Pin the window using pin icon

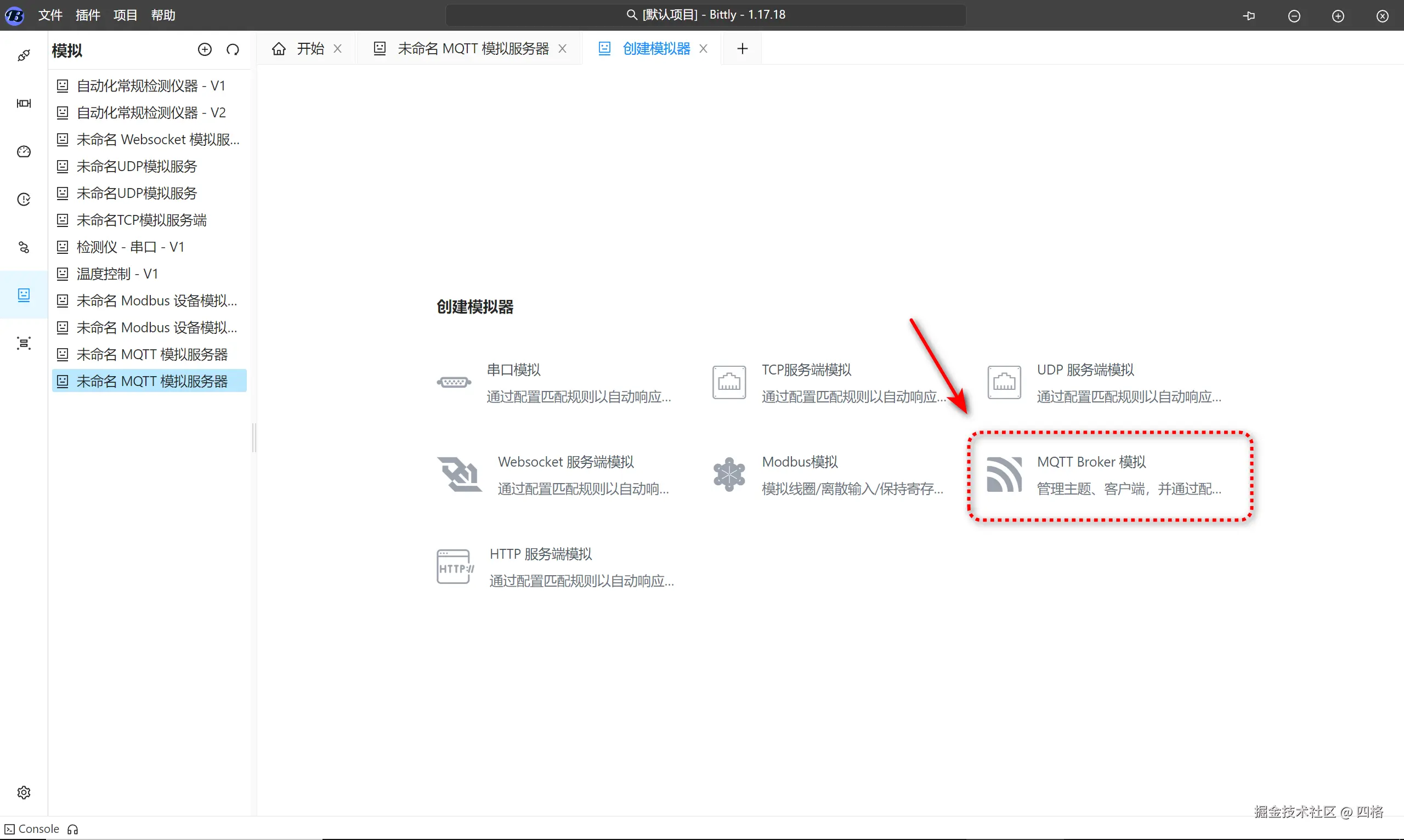(x=1249, y=16)
